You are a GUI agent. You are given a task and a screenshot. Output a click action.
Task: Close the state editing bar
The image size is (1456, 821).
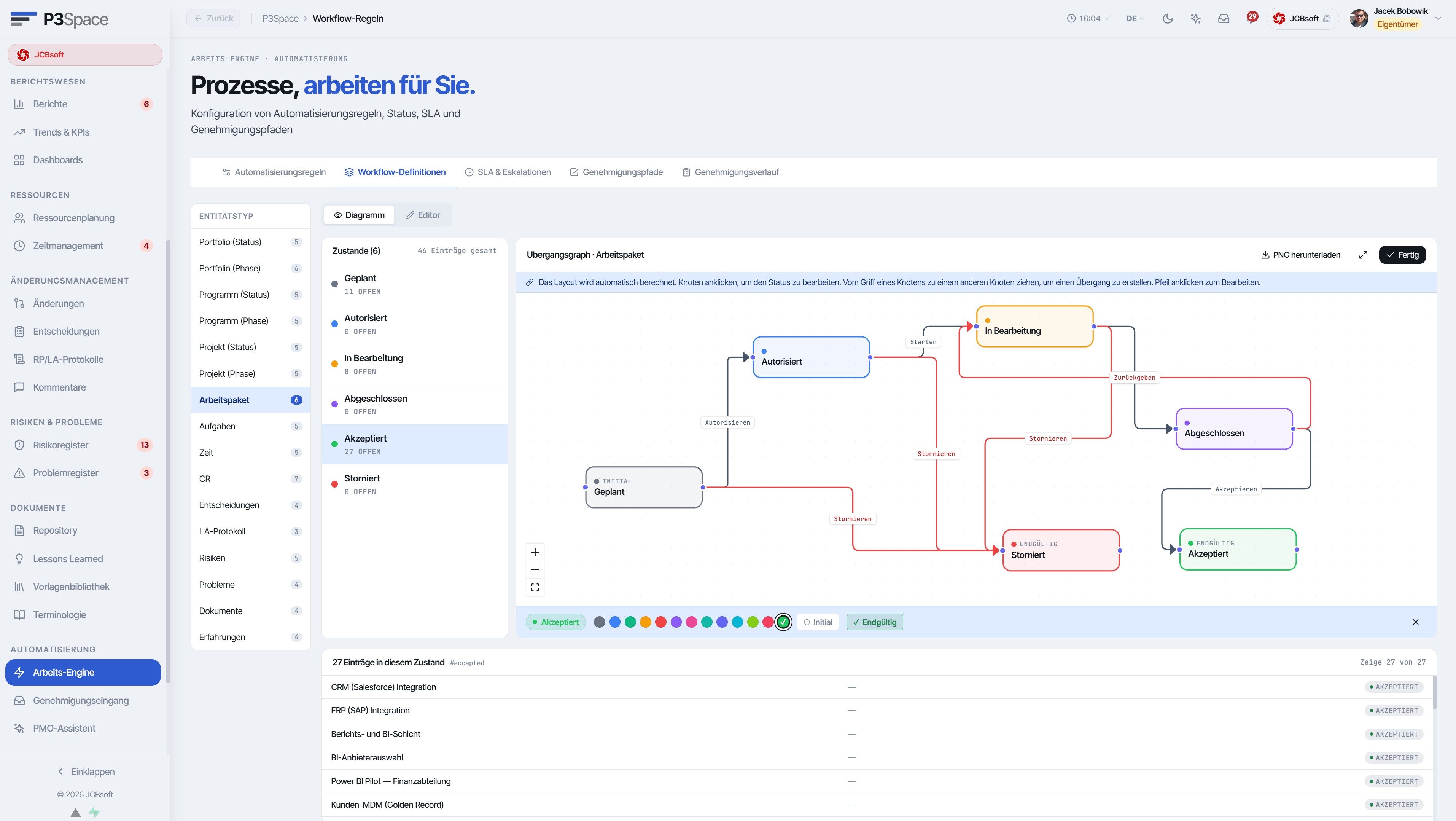click(1416, 622)
